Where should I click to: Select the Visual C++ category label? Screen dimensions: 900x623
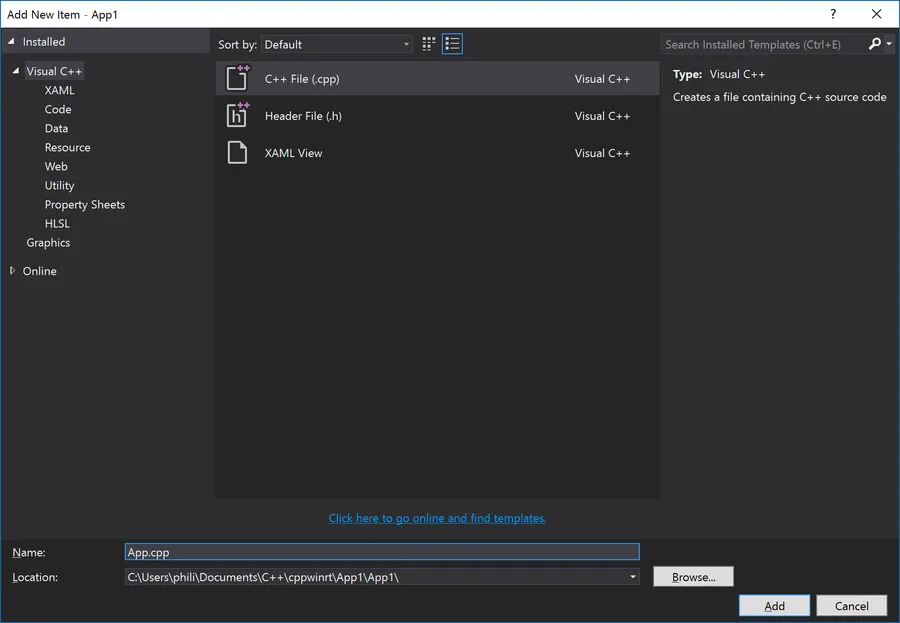[54, 71]
